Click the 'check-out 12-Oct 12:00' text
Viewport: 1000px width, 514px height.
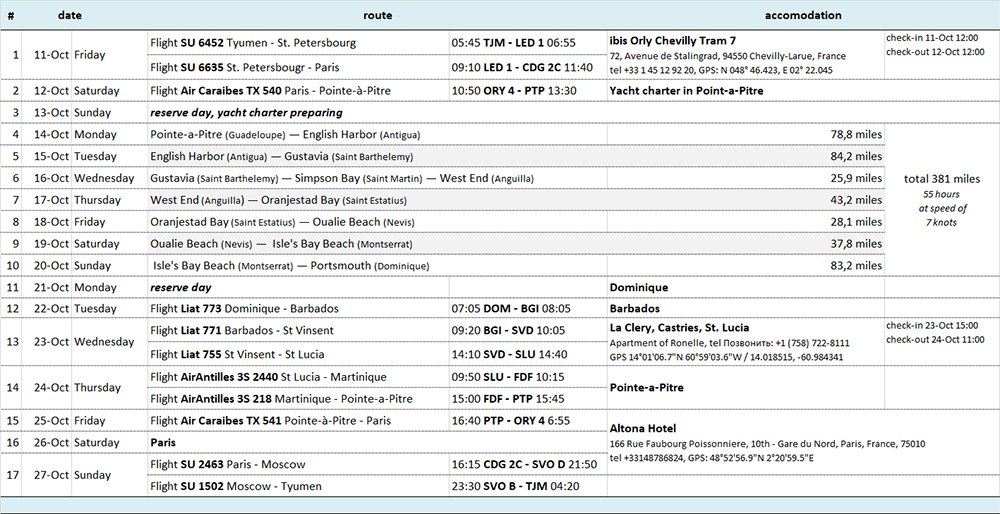(x=935, y=52)
